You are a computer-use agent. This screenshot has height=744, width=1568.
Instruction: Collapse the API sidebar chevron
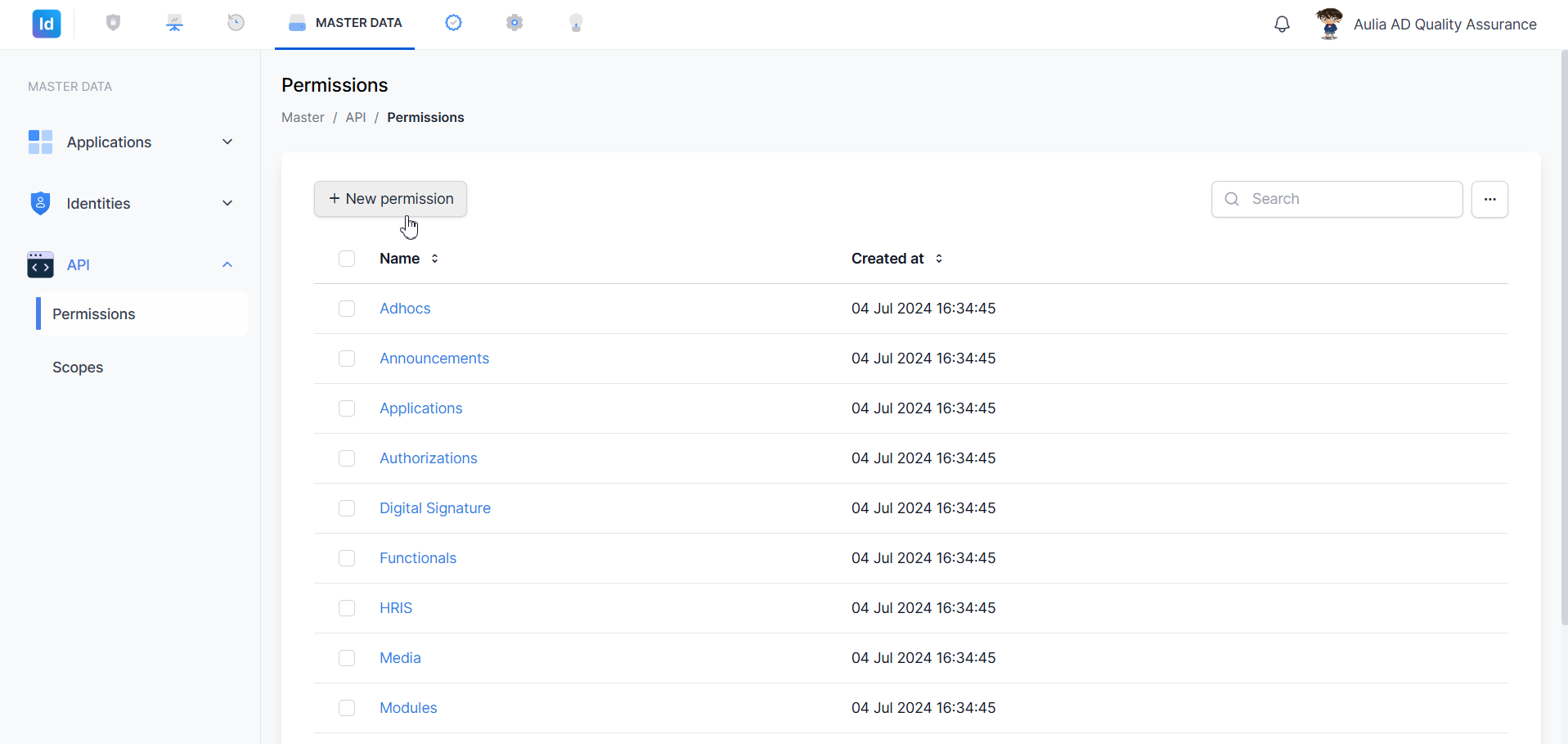pos(227,264)
